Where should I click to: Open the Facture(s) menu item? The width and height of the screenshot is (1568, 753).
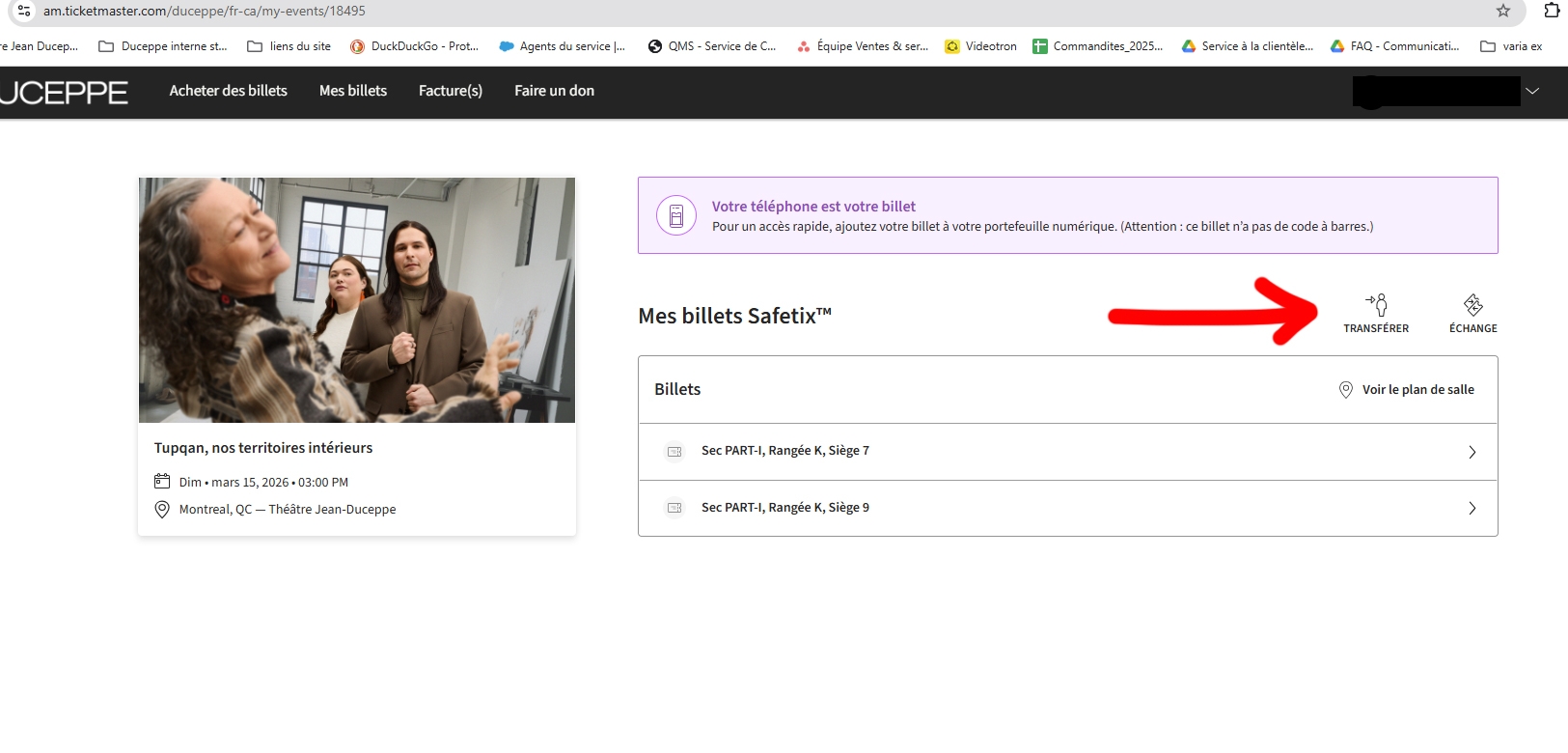[451, 91]
